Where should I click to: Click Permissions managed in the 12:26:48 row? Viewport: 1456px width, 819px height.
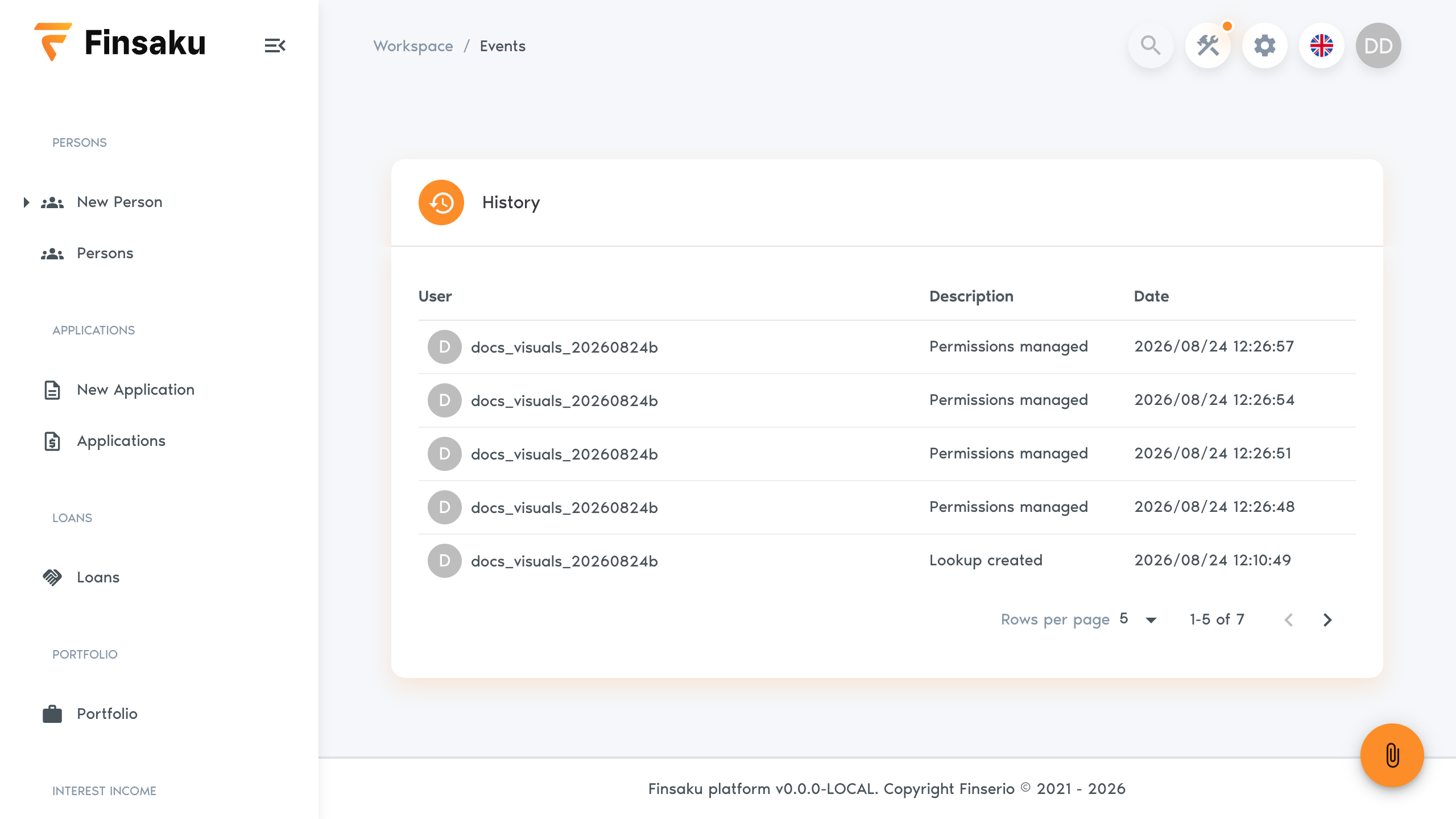[x=1008, y=507]
